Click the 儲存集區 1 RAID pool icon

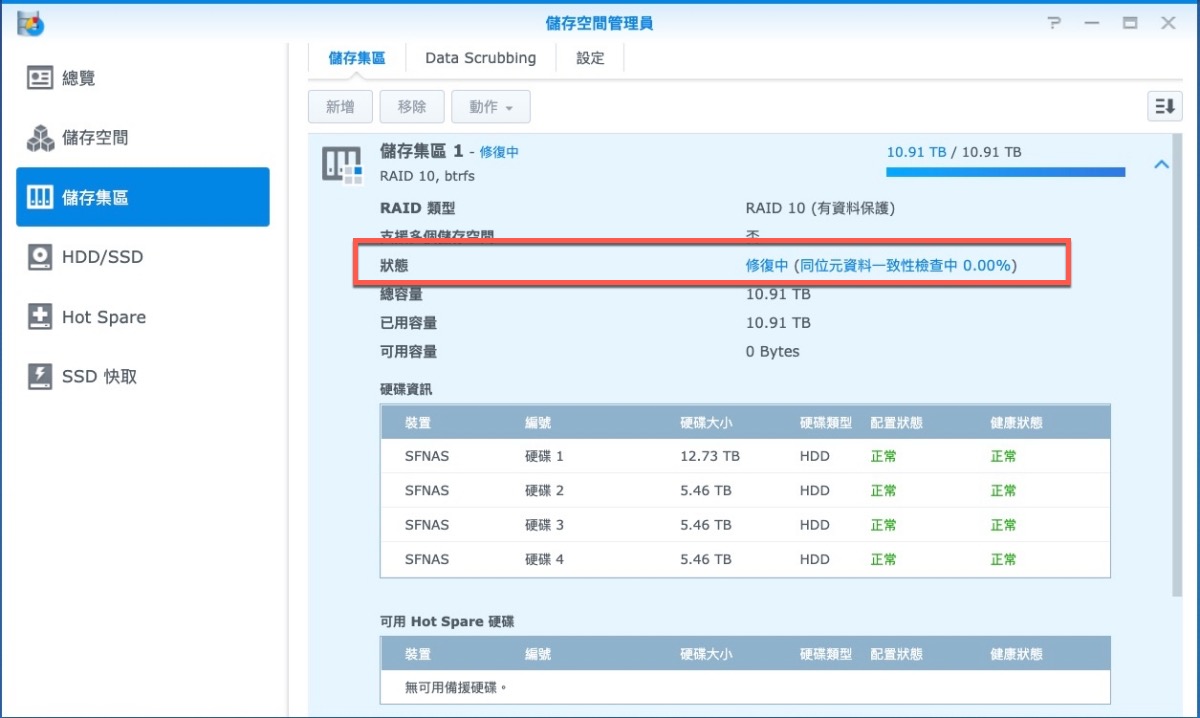[341, 164]
